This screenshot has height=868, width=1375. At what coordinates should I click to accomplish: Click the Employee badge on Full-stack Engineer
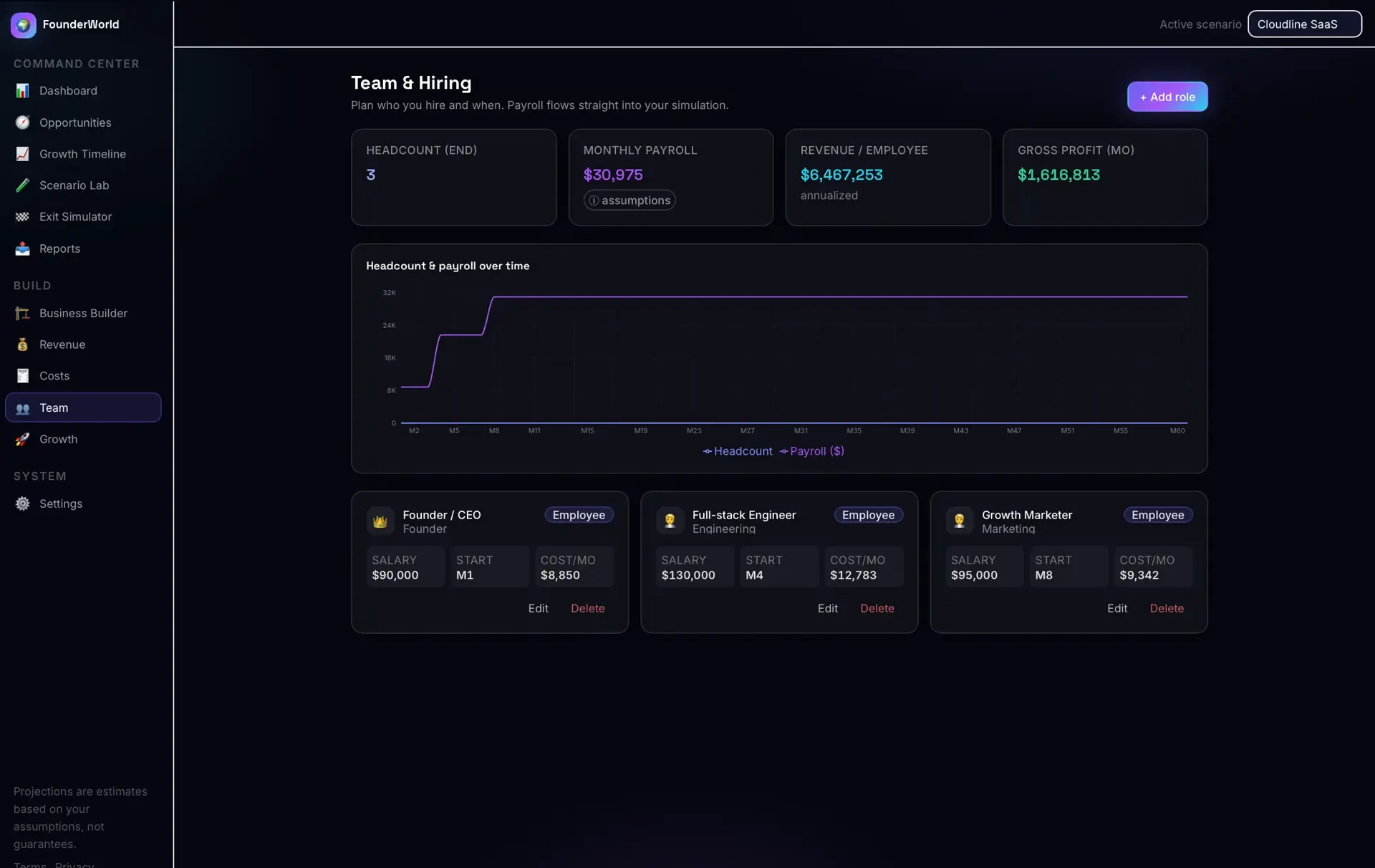coord(868,515)
